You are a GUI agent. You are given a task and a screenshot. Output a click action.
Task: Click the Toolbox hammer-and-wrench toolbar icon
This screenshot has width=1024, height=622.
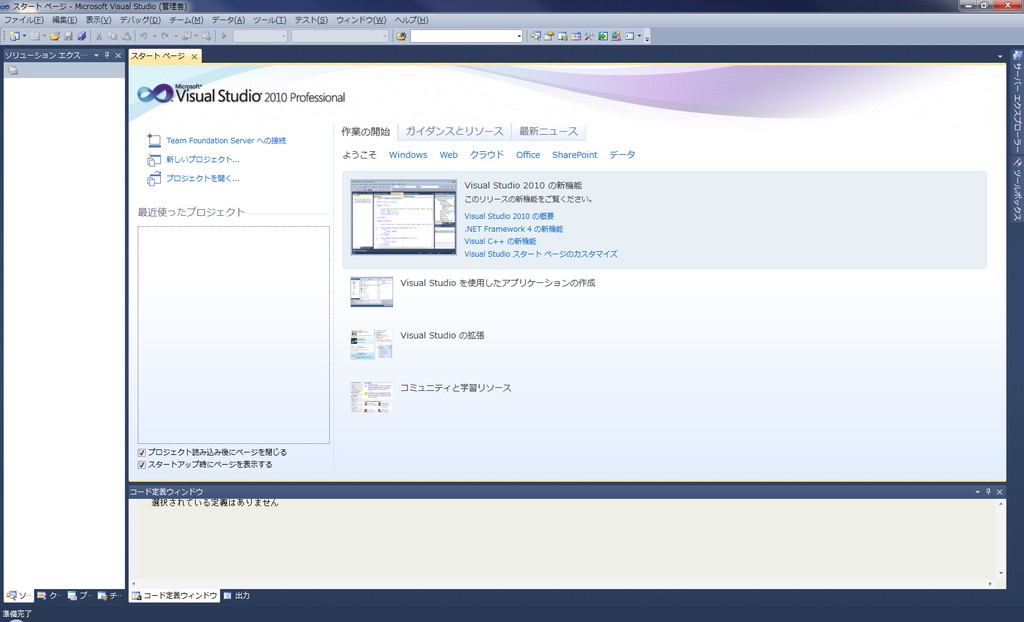click(x=589, y=36)
